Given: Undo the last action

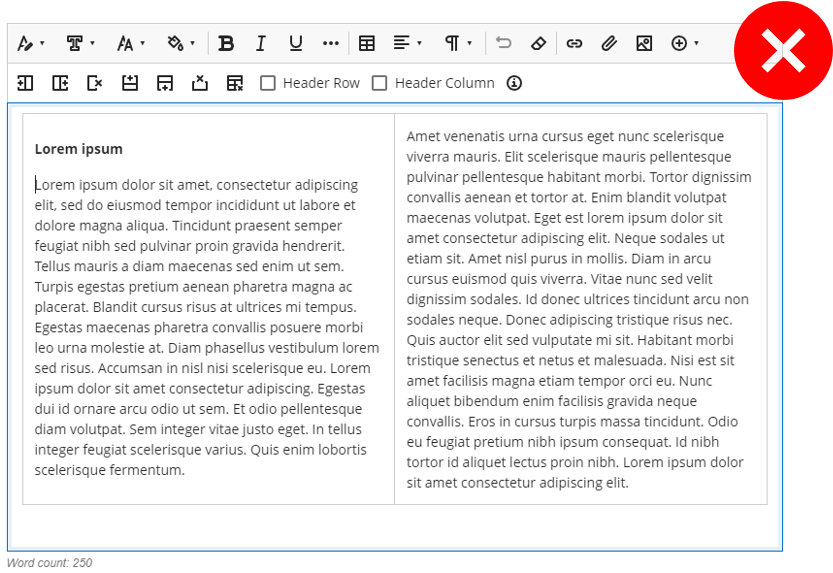Looking at the screenshot, I should coord(503,43).
